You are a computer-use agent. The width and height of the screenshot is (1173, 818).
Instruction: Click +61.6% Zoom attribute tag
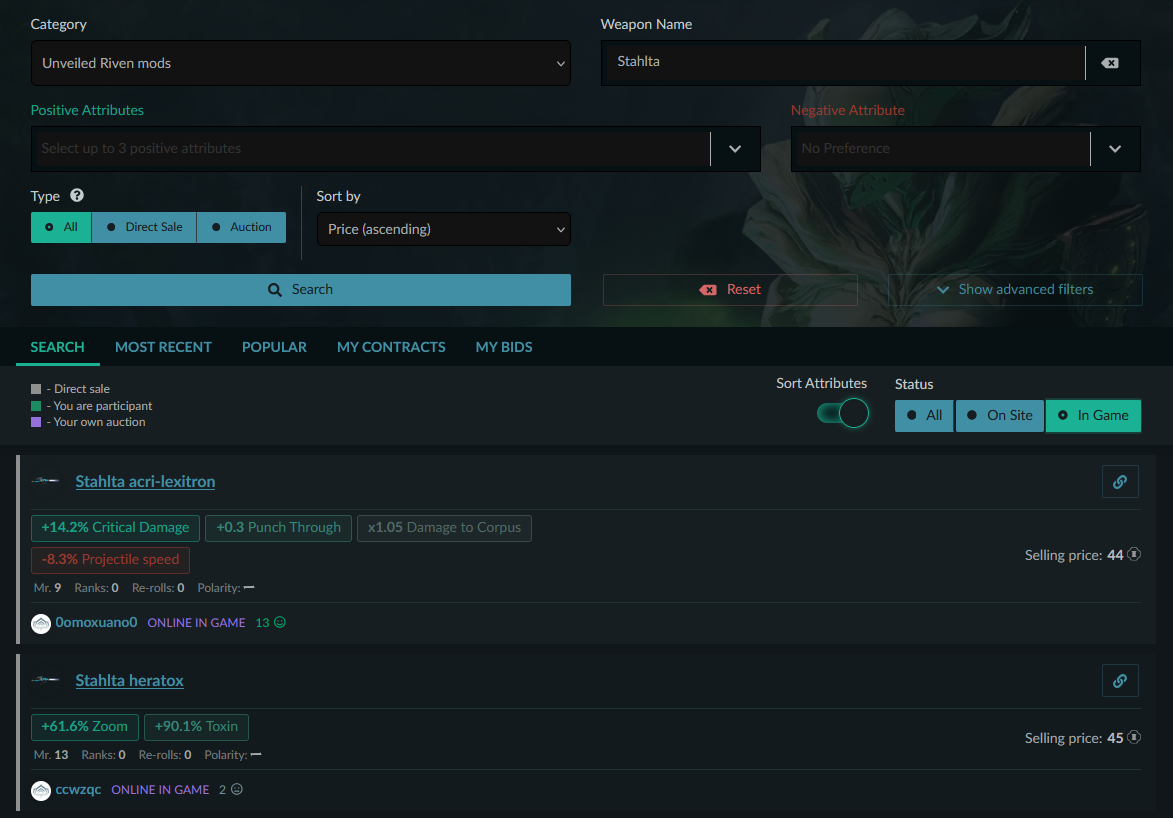pos(85,727)
